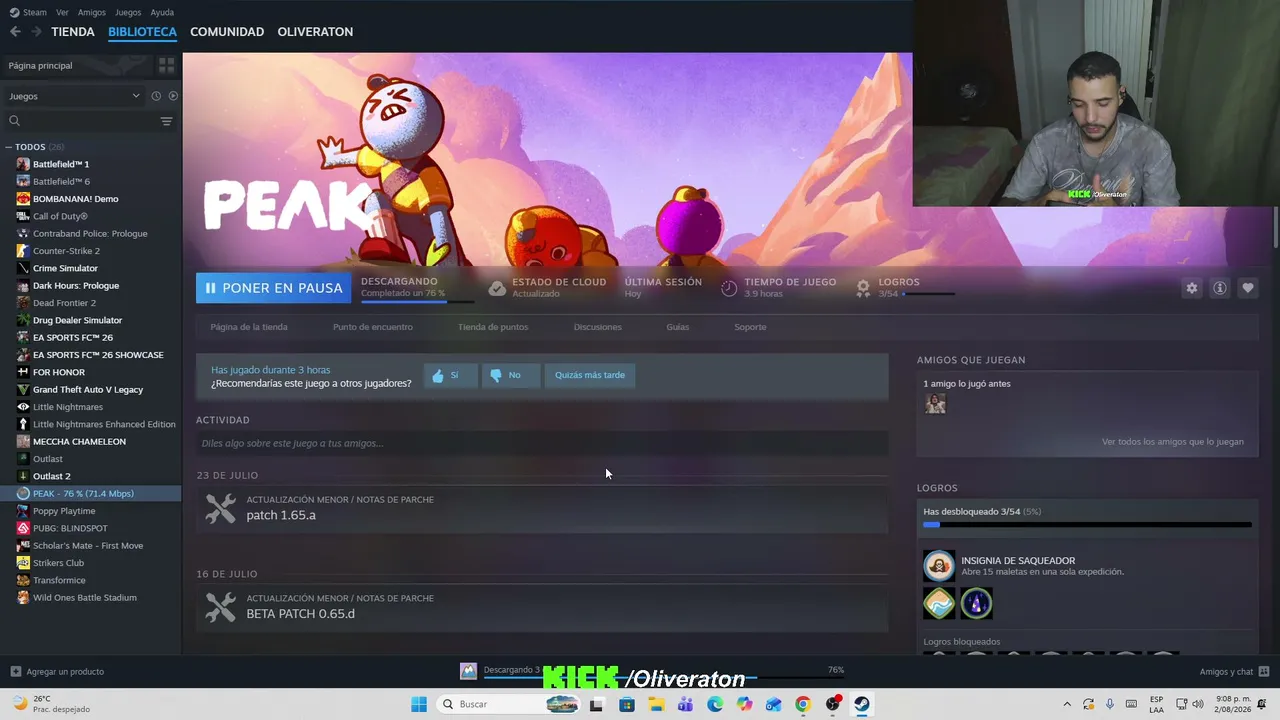Viewport: 1280px width, 720px height.
Task: Open Amigos y chat panel
Action: pyautogui.click(x=1234, y=671)
